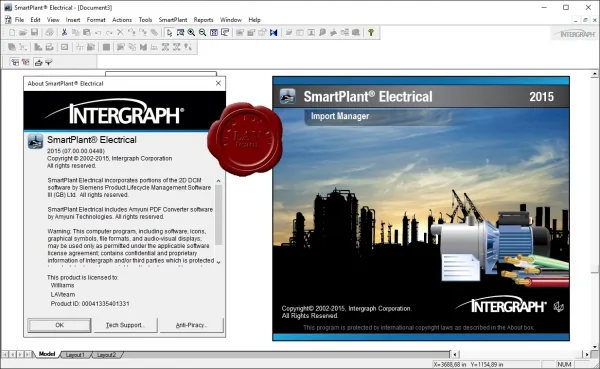Open the Actions menu
The width and height of the screenshot is (600, 369).
point(122,20)
